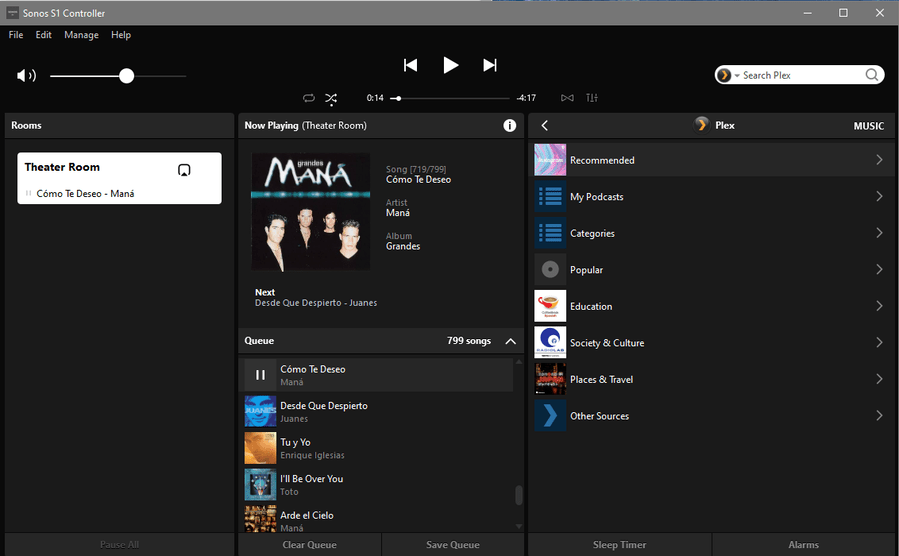Show track info with the info icon

coord(510,126)
